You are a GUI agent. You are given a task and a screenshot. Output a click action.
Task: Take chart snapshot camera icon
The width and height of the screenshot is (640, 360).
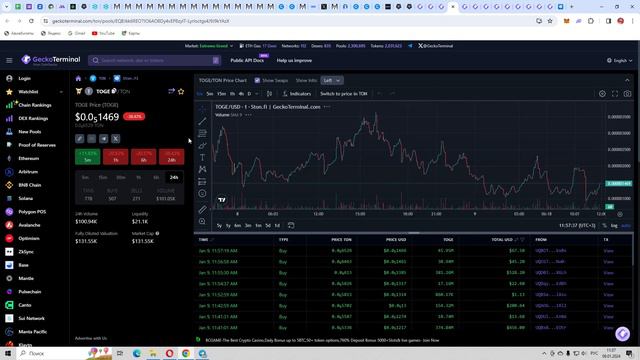pyautogui.click(x=627, y=94)
